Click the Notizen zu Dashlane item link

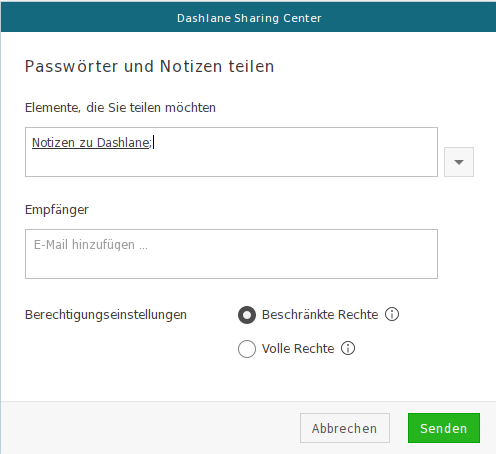tap(91, 143)
